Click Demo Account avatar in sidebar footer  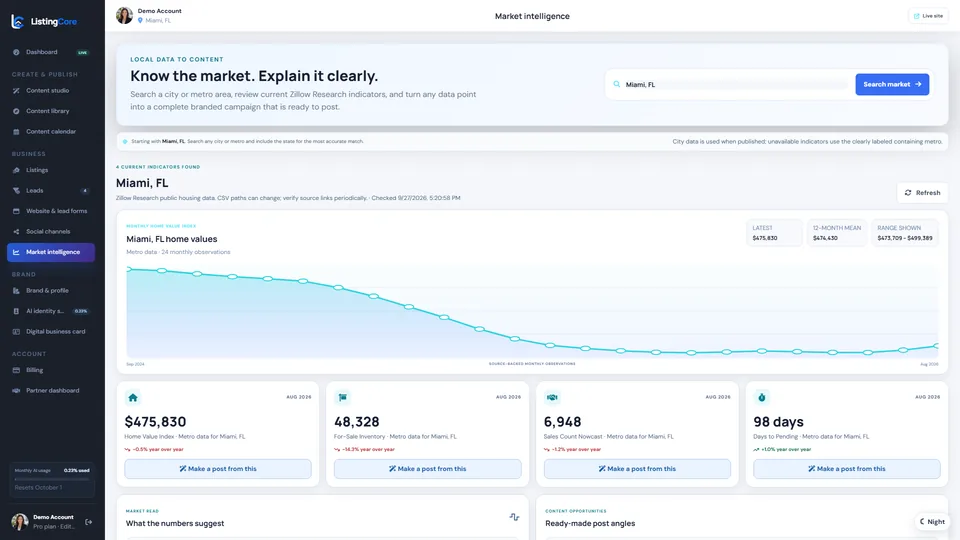tap(20, 522)
